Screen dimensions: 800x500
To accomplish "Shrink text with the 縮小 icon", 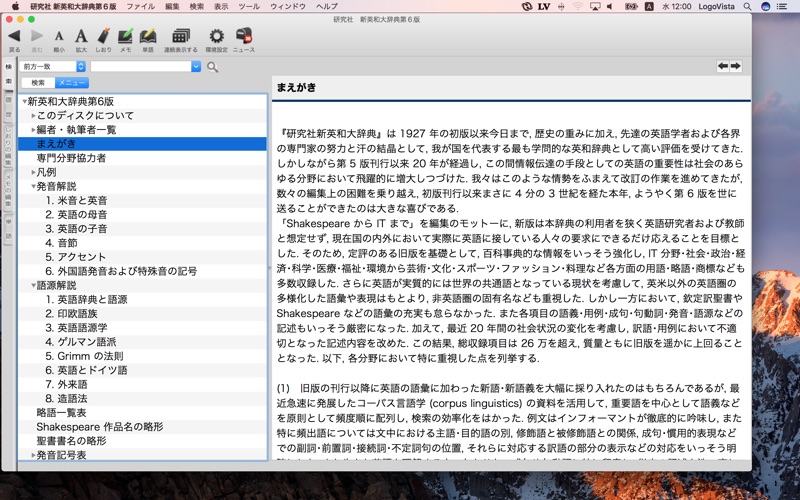I will pos(59,36).
